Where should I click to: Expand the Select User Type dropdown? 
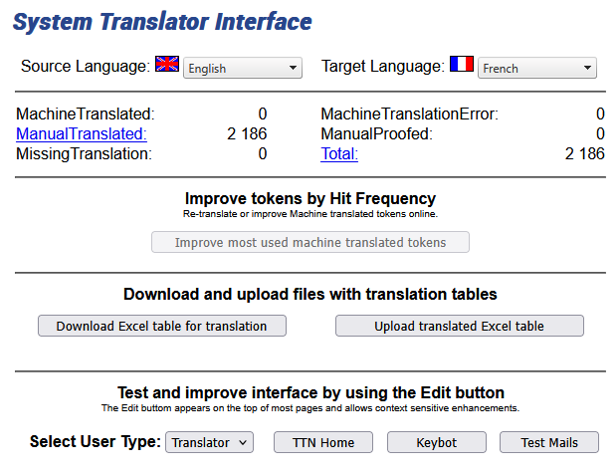[x=210, y=442]
